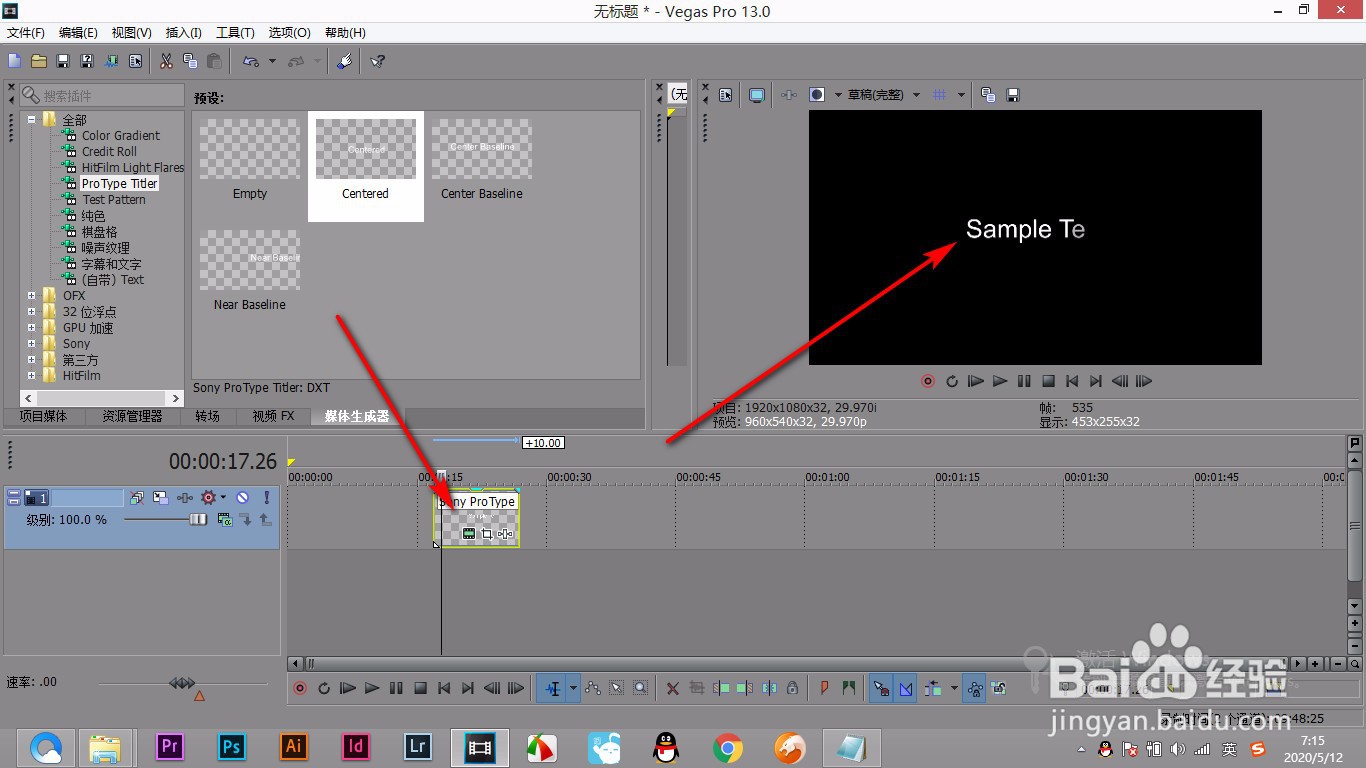
Task: Select Color Gradient generator
Action: [121, 136]
